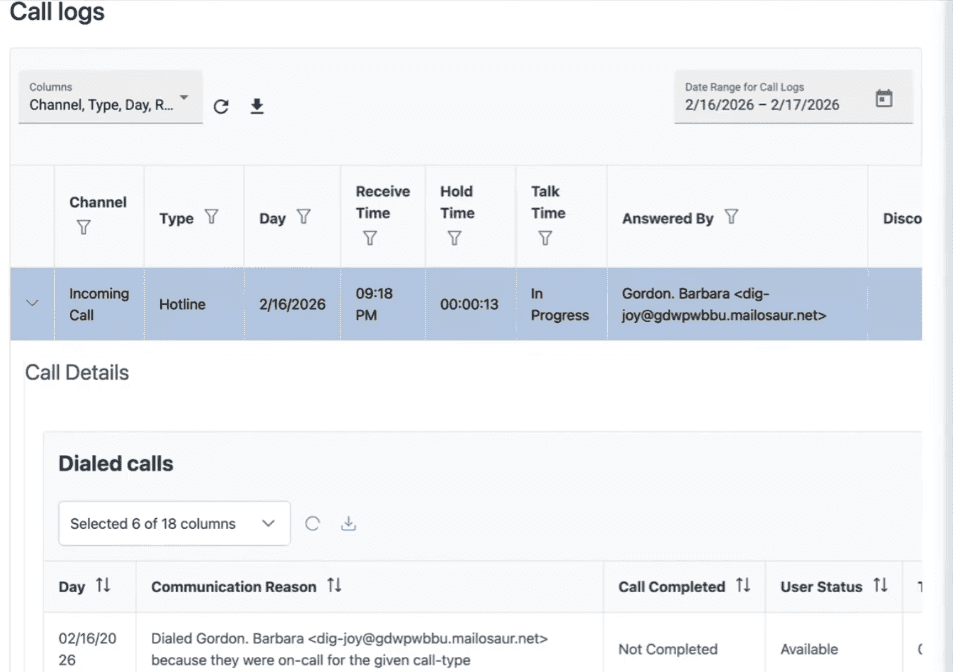Filter the Answered By column
953x672 pixels.
coord(731,218)
